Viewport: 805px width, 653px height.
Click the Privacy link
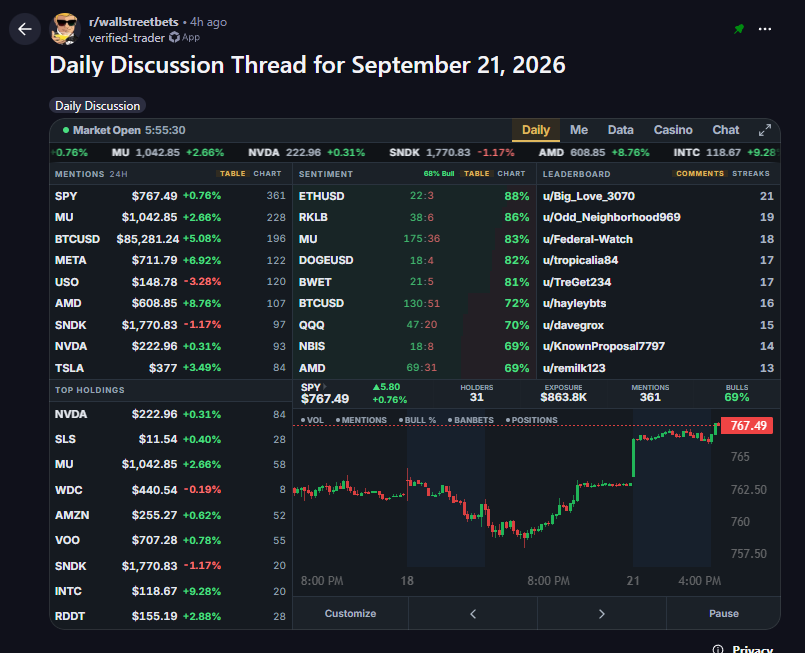[753, 649]
